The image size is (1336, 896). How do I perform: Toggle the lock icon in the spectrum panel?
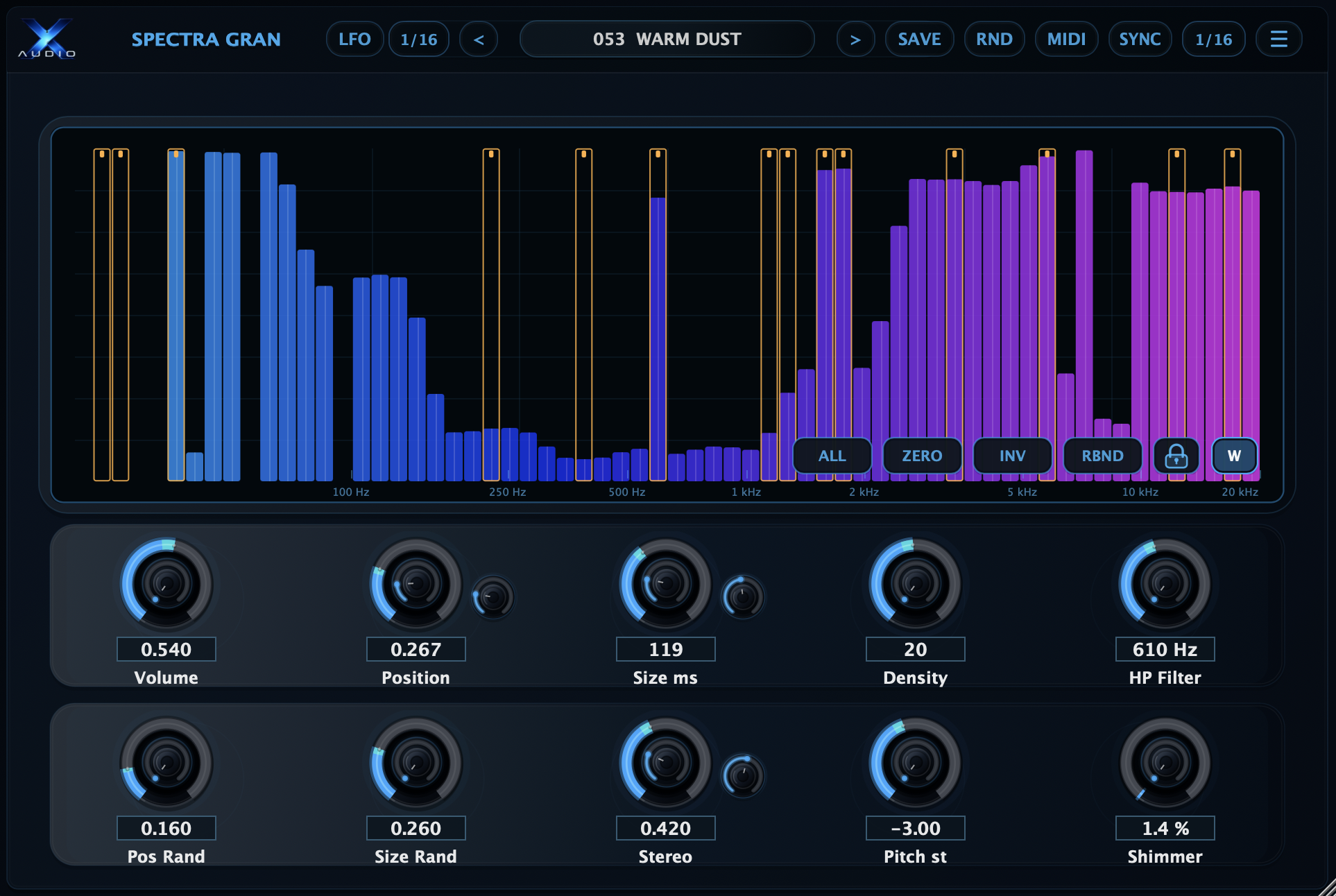tap(1176, 456)
